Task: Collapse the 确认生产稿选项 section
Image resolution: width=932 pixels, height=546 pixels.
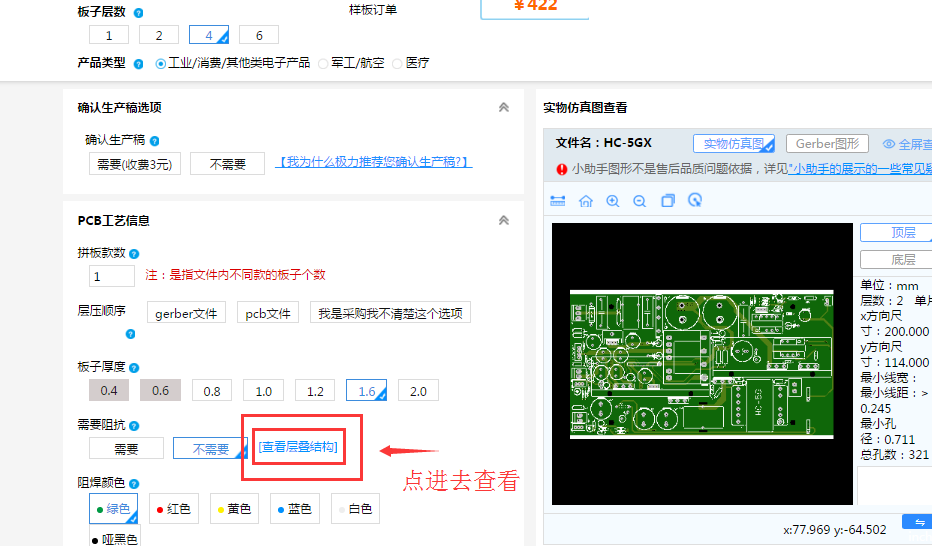Action: point(503,108)
